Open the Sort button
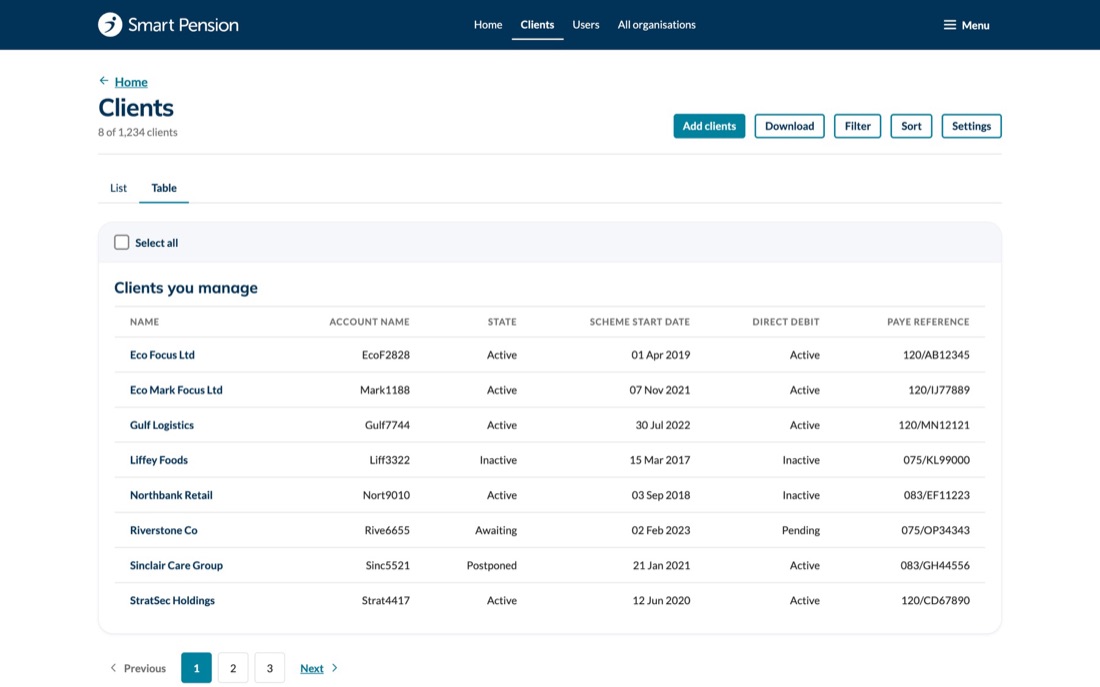This screenshot has width=1100, height=687. click(x=911, y=126)
